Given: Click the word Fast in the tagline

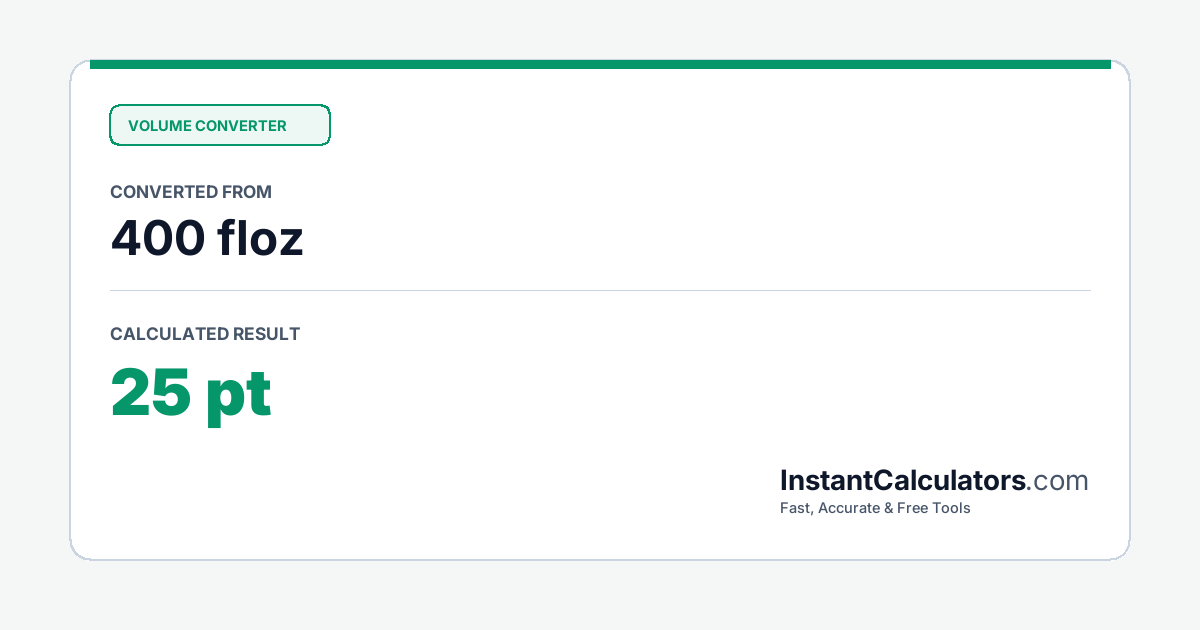Looking at the screenshot, I should pos(796,508).
